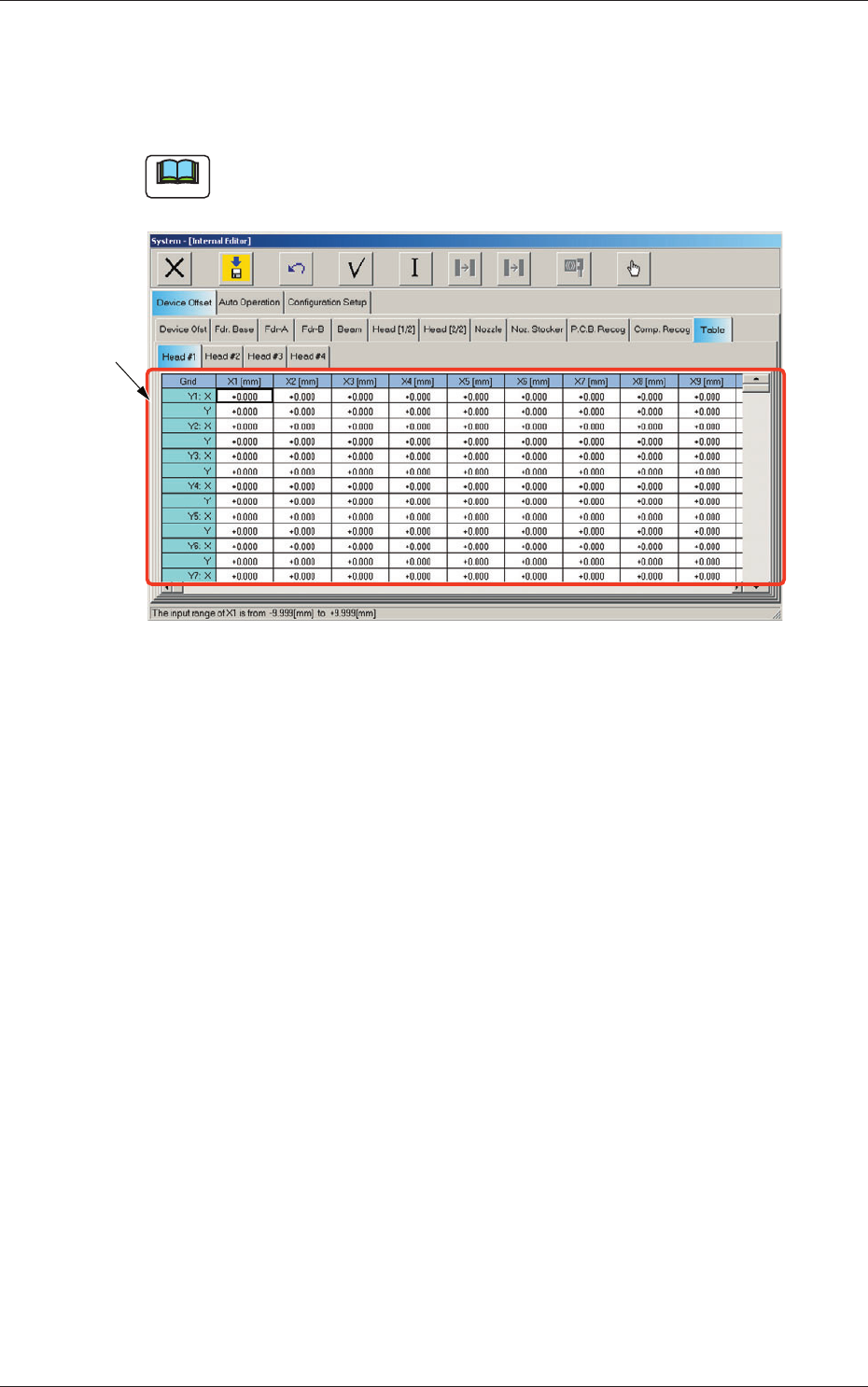868x1387 pixels.
Task: Click the vertical scrollbar track in the grid
Action: click(x=756, y=485)
